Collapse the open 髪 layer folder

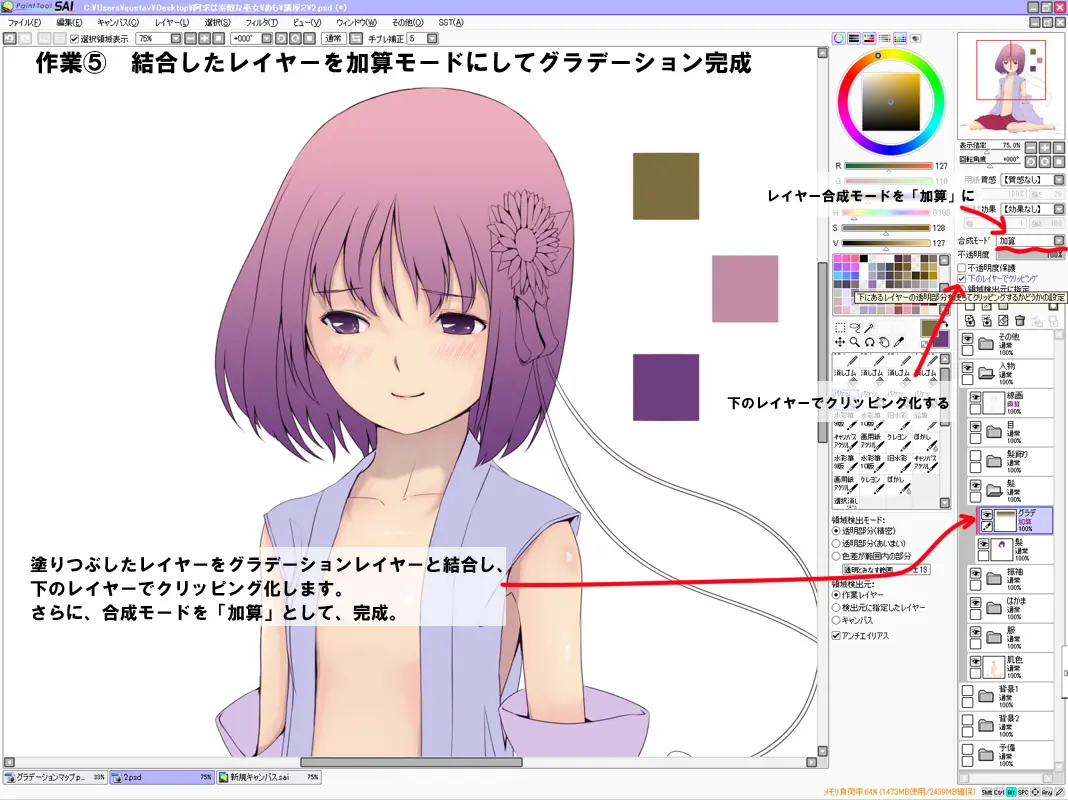click(x=994, y=490)
